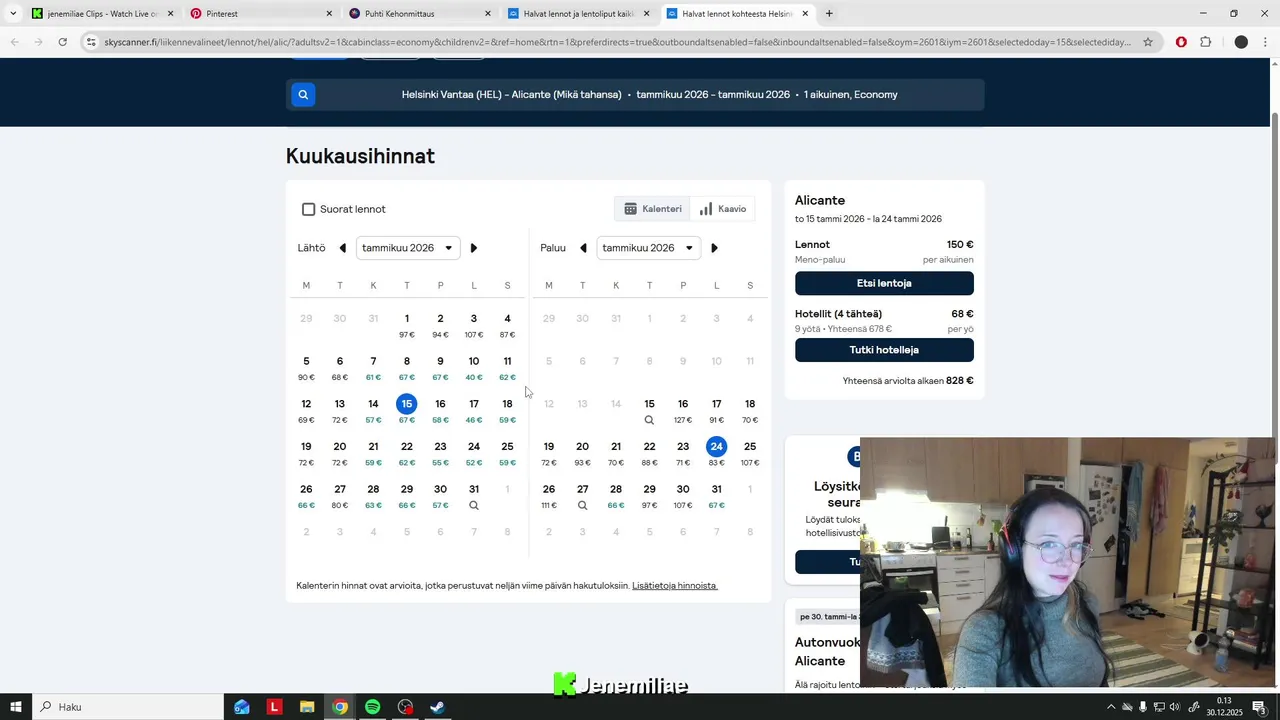
Task: Select return date 31 at 67 €
Action: pyautogui.click(x=716, y=496)
